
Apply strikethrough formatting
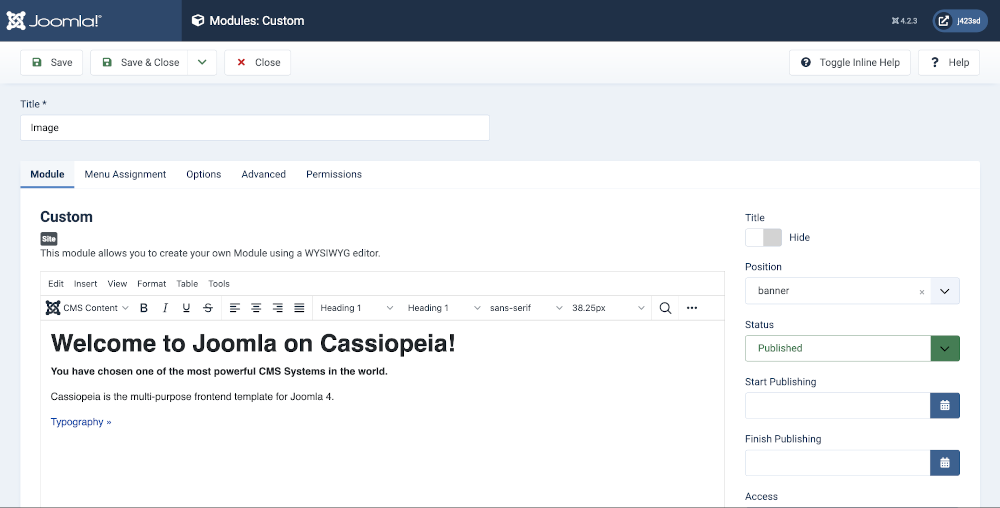pos(208,308)
